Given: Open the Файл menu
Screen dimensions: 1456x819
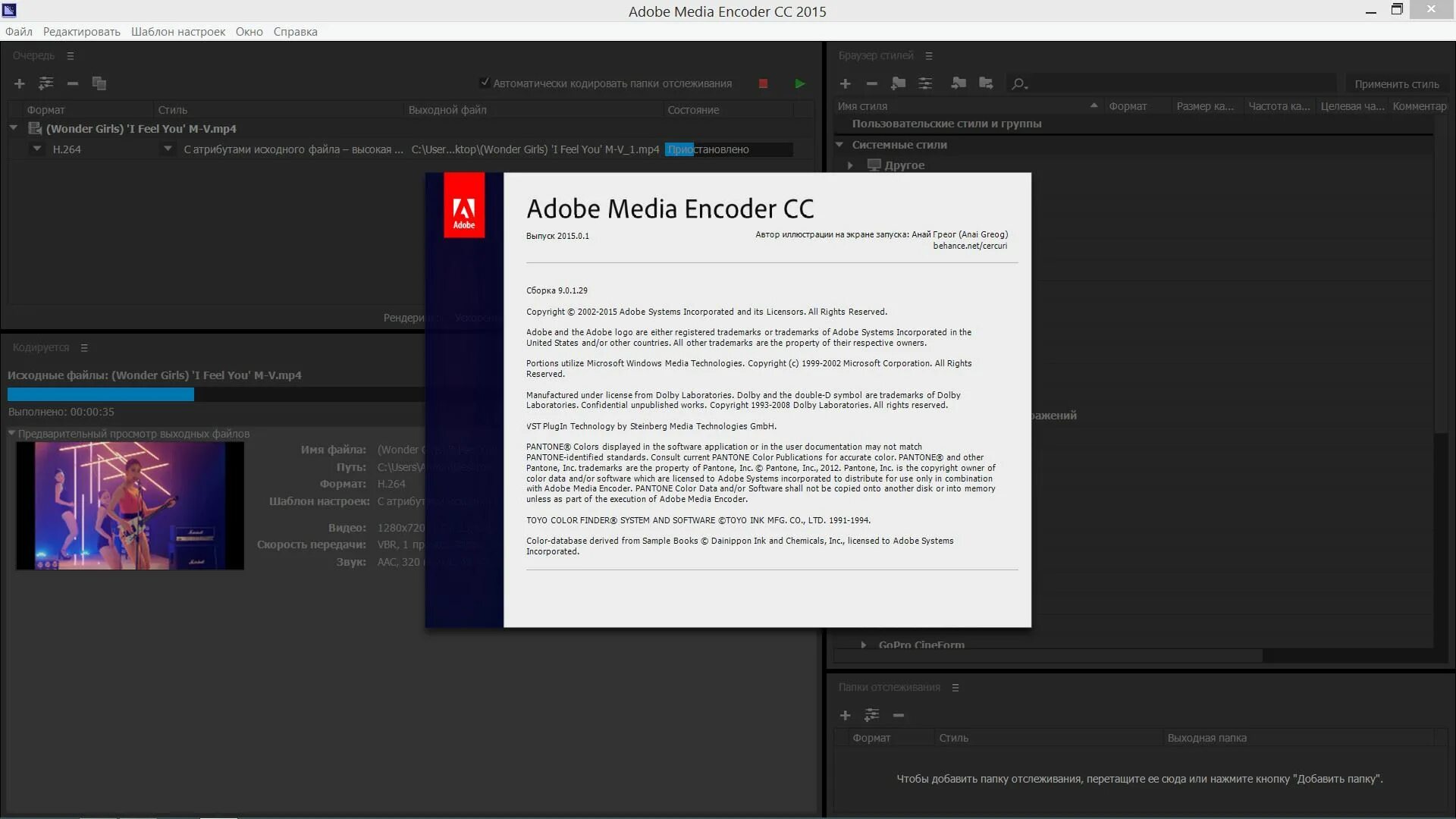Looking at the screenshot, I should 19,32.
